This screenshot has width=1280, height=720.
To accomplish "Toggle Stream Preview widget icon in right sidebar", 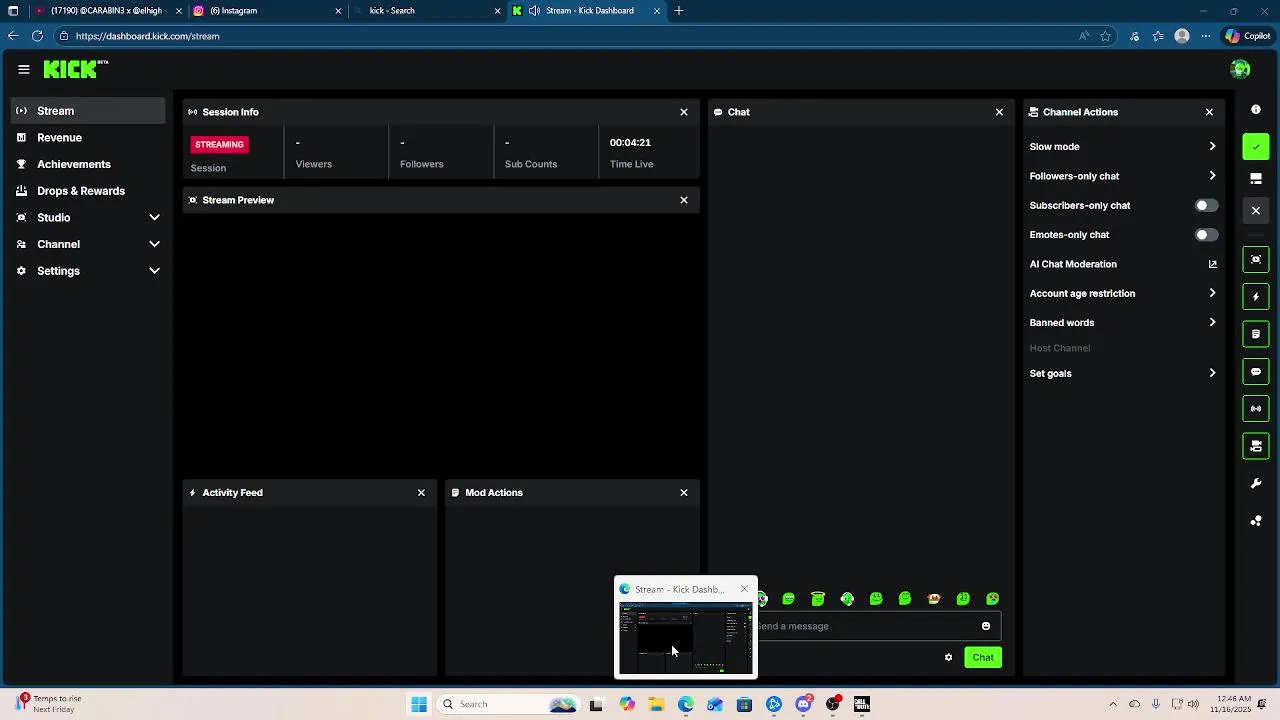I will 1256,259.
